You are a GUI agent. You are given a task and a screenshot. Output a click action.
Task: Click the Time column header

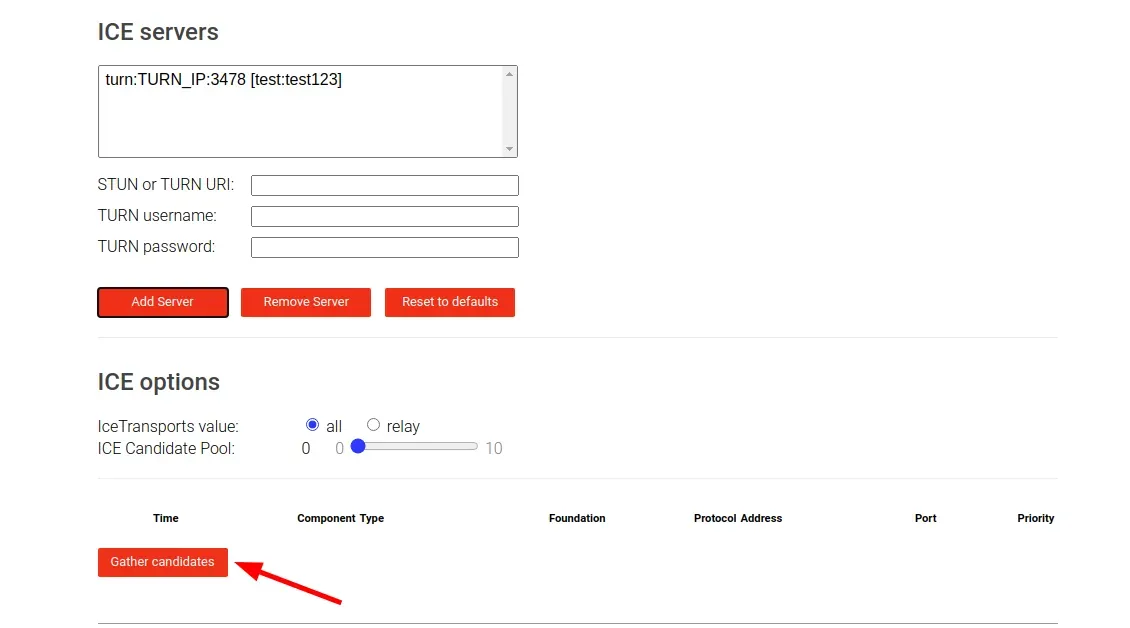pos(166,518)
